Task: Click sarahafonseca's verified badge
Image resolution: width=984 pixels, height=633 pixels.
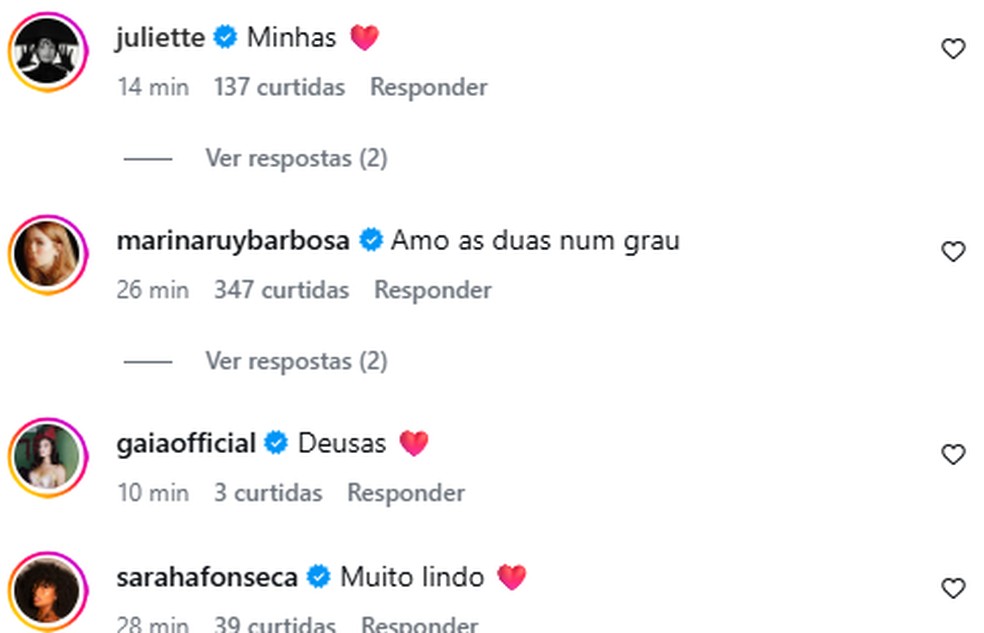Action: click(x=318, y=576)
